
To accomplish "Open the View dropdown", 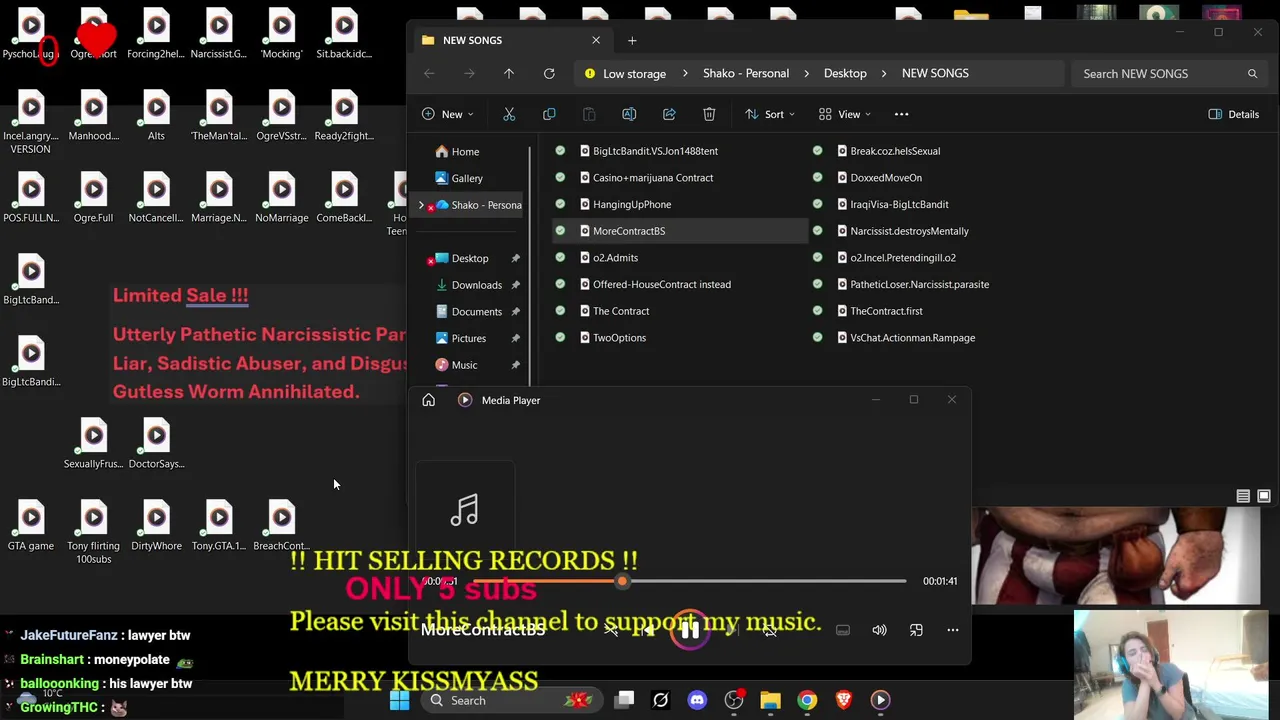I will (845, 114).
